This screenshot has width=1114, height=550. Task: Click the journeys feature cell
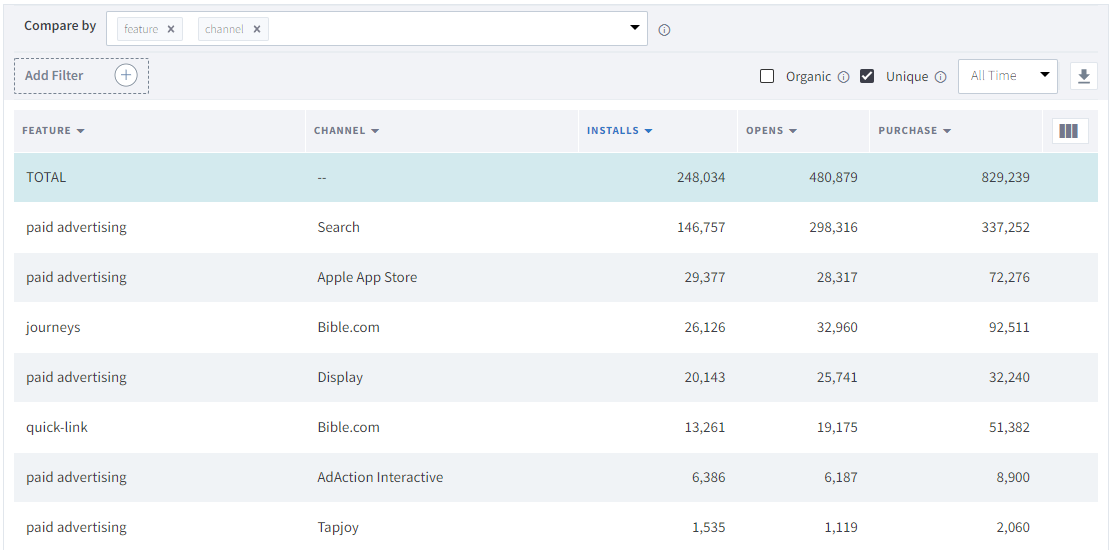point(53,328)
